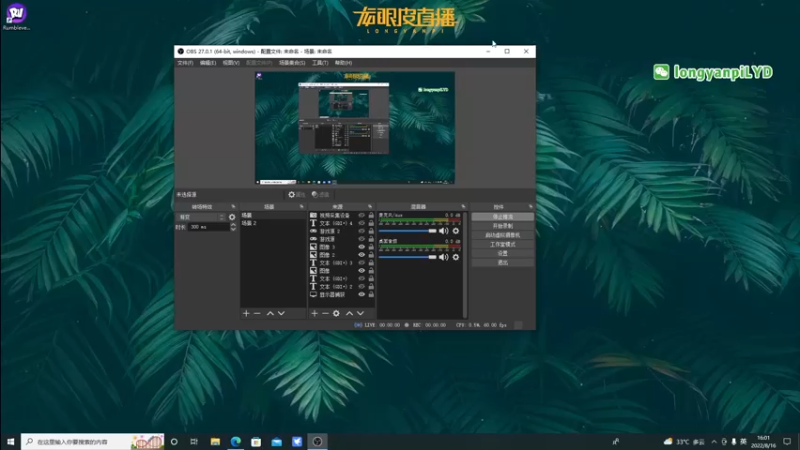The height and width of the screenshot is (450, 800).
Task: Increase transition duration with up arrow
Action: (233, 224)
